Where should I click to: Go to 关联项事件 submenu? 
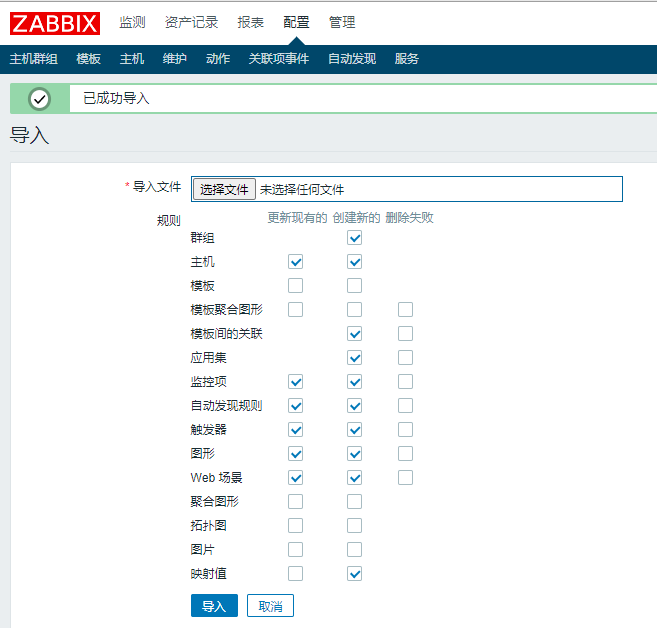(x=279, y=59)
